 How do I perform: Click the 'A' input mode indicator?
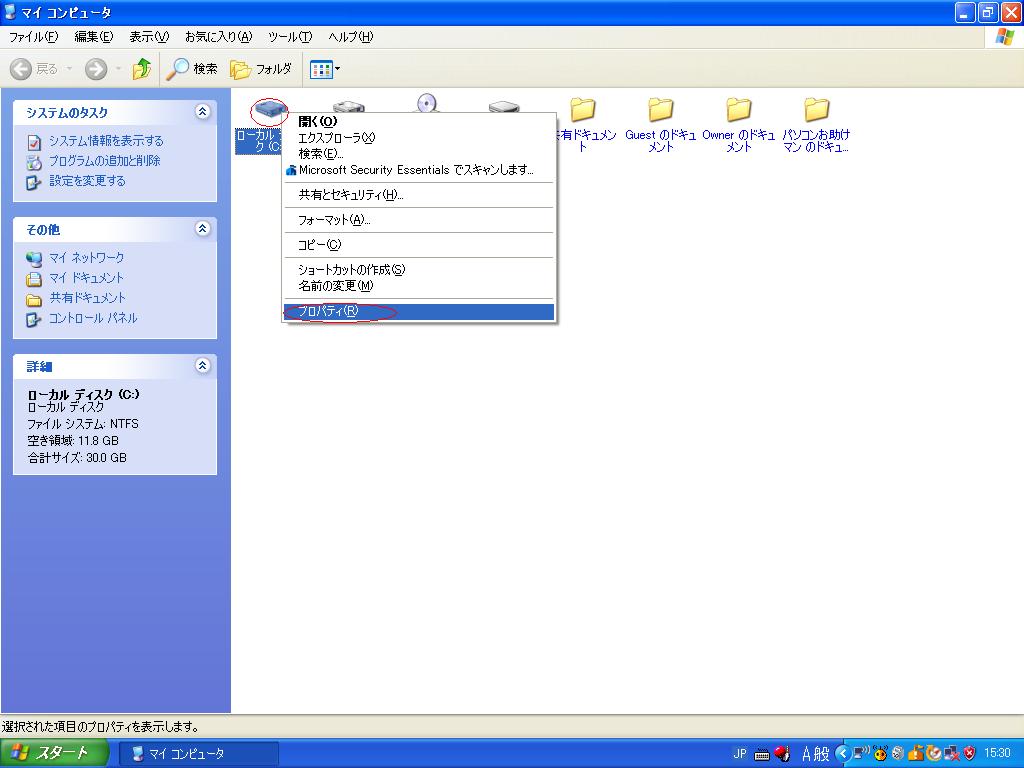(807, 754)
